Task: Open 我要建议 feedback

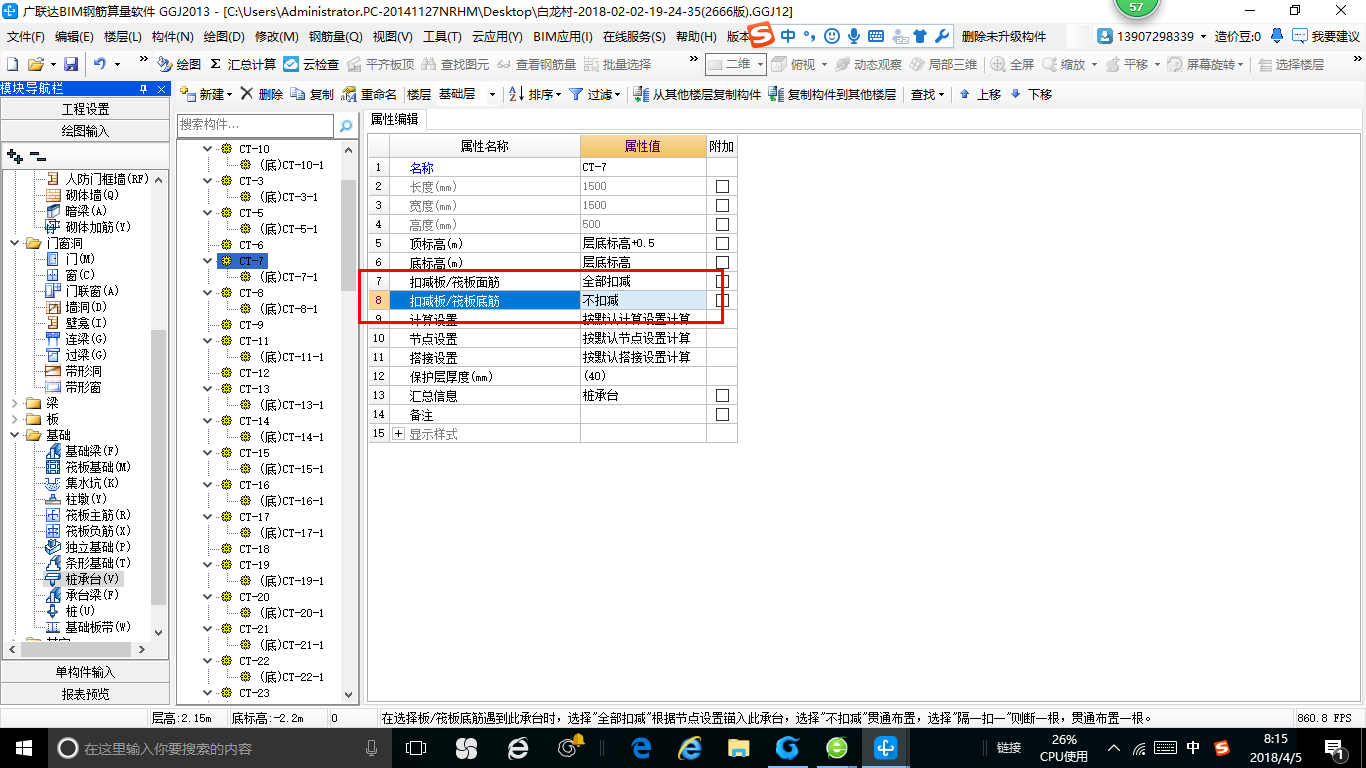Action: click(x=1325, y=36)
